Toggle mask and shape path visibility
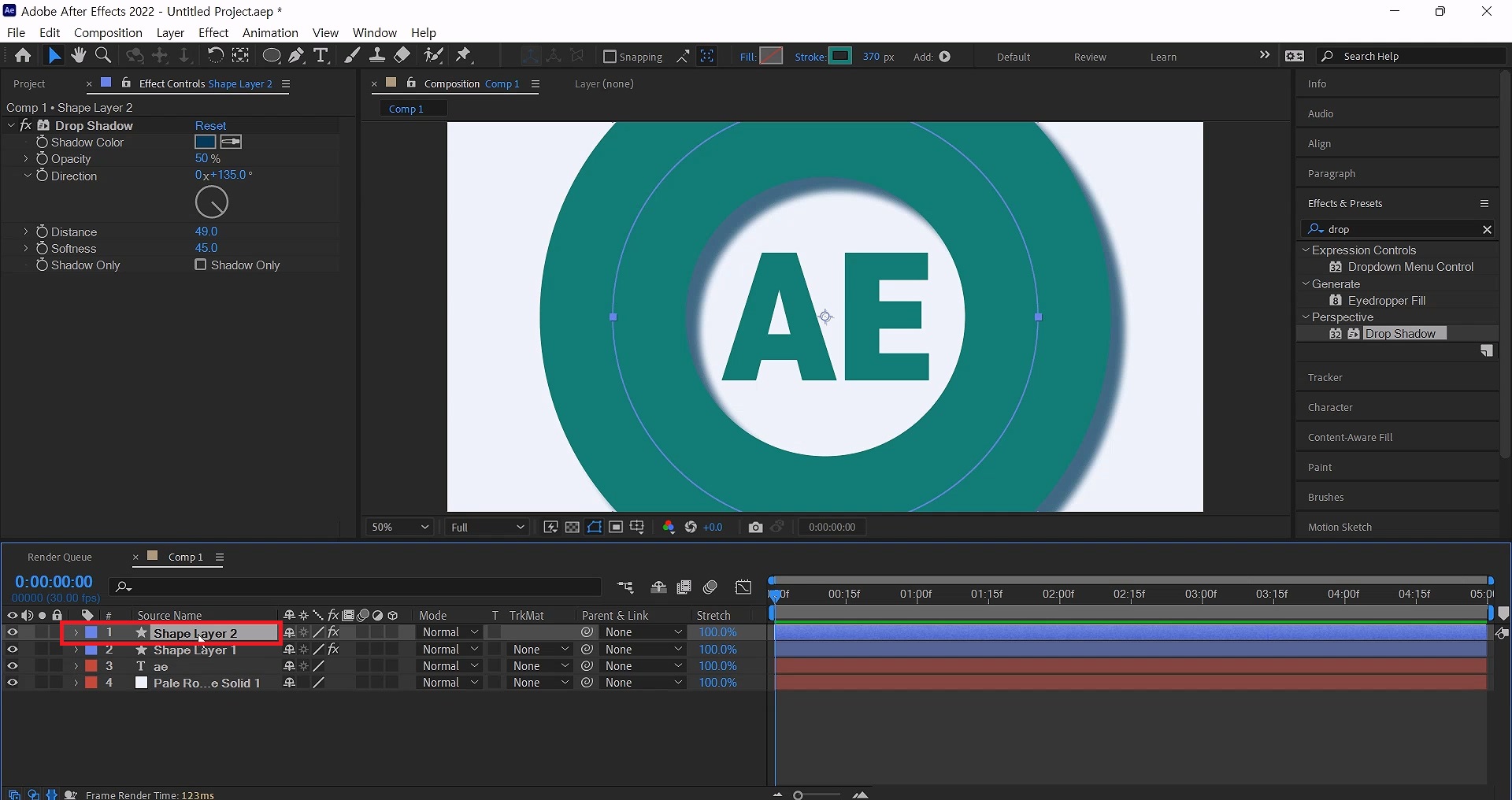This screenshot has width=1512, height=800. 595,527
